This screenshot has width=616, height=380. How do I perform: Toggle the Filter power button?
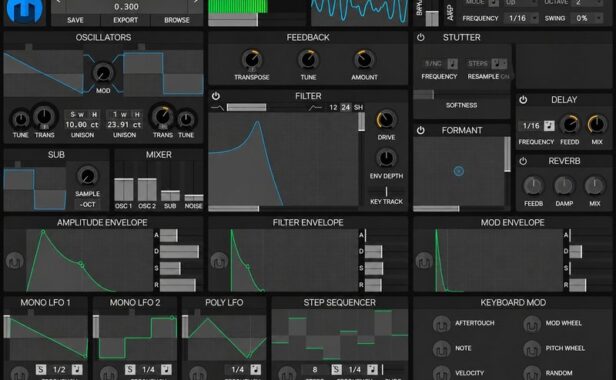tap(216, 96)
